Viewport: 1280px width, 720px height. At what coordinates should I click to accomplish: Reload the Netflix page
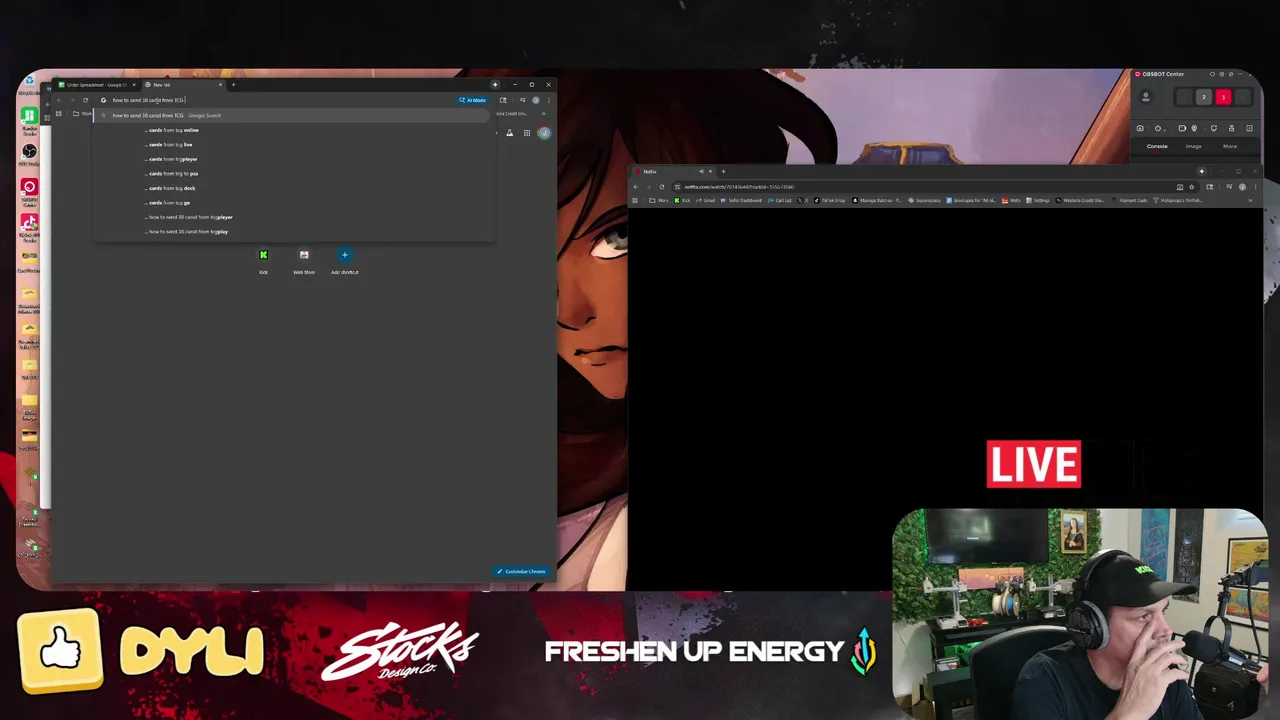(x=661, y=187)
